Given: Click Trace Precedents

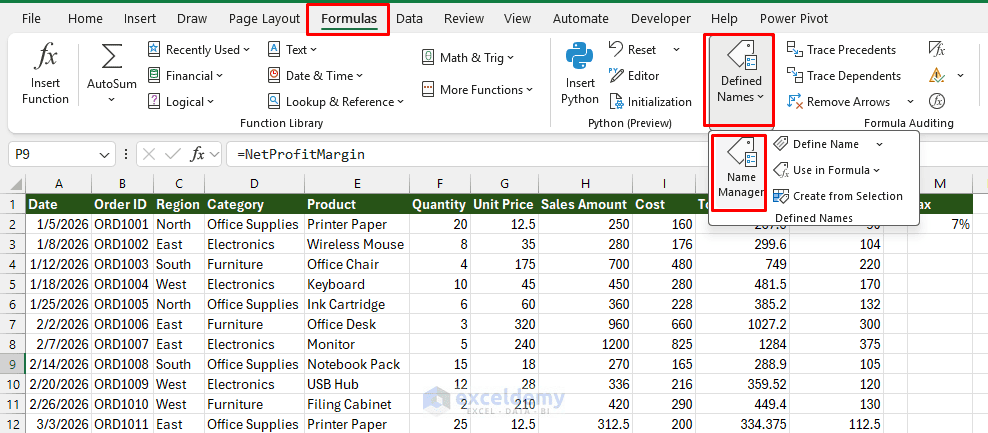Looking at the screenshot, I should click(841, 49).
